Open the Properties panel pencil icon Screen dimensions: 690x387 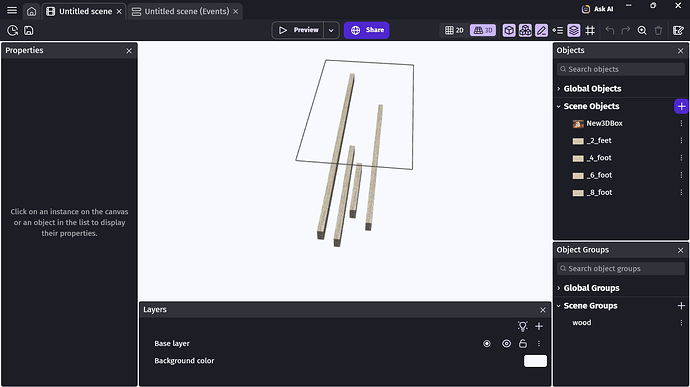tap(541, 30)
